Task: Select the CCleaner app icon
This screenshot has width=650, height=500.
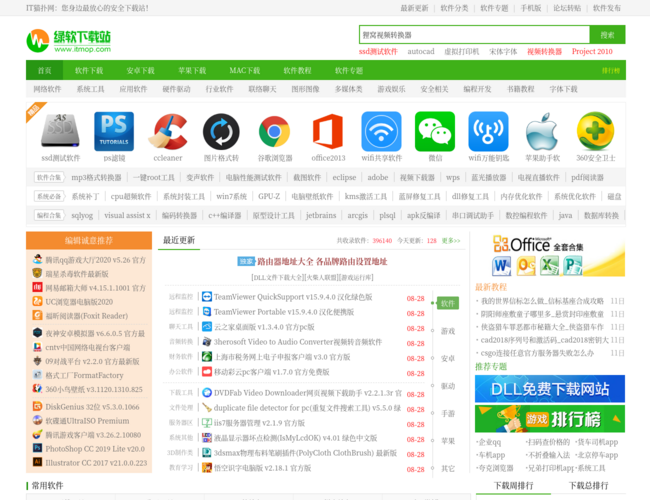Action: tap(168, 131)
